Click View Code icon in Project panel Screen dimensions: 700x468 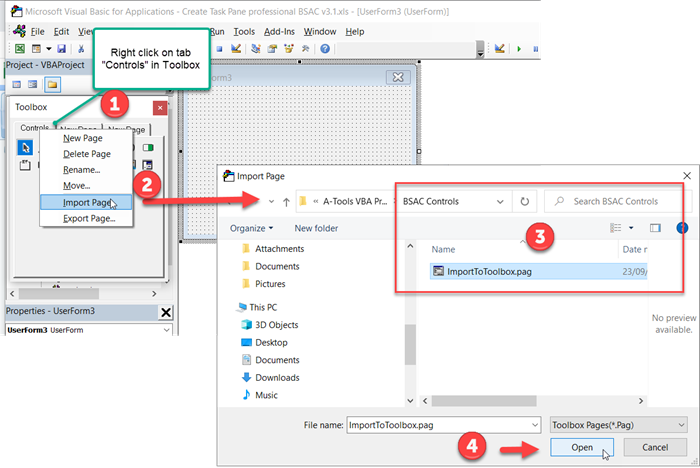coord(17,84)
